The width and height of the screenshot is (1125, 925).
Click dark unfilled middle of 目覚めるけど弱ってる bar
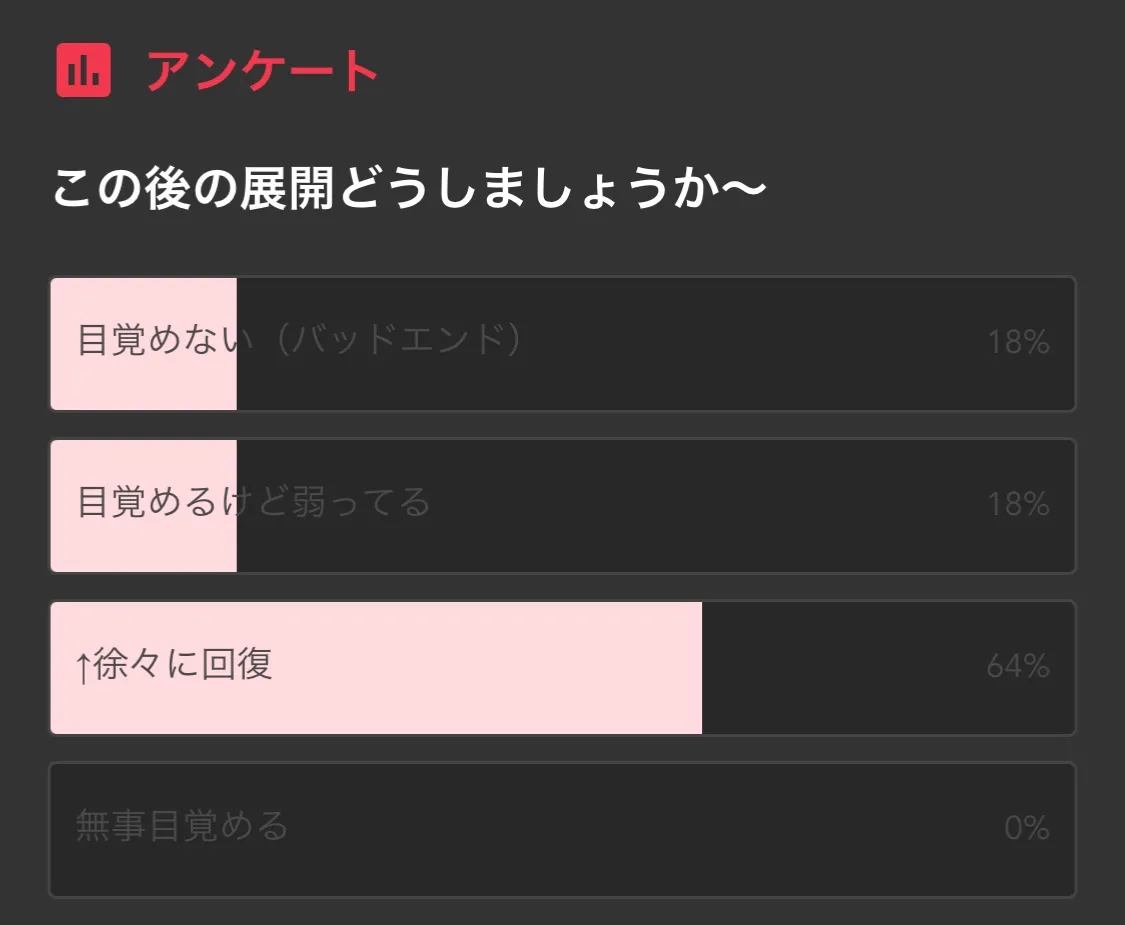(x=700, y=505)
